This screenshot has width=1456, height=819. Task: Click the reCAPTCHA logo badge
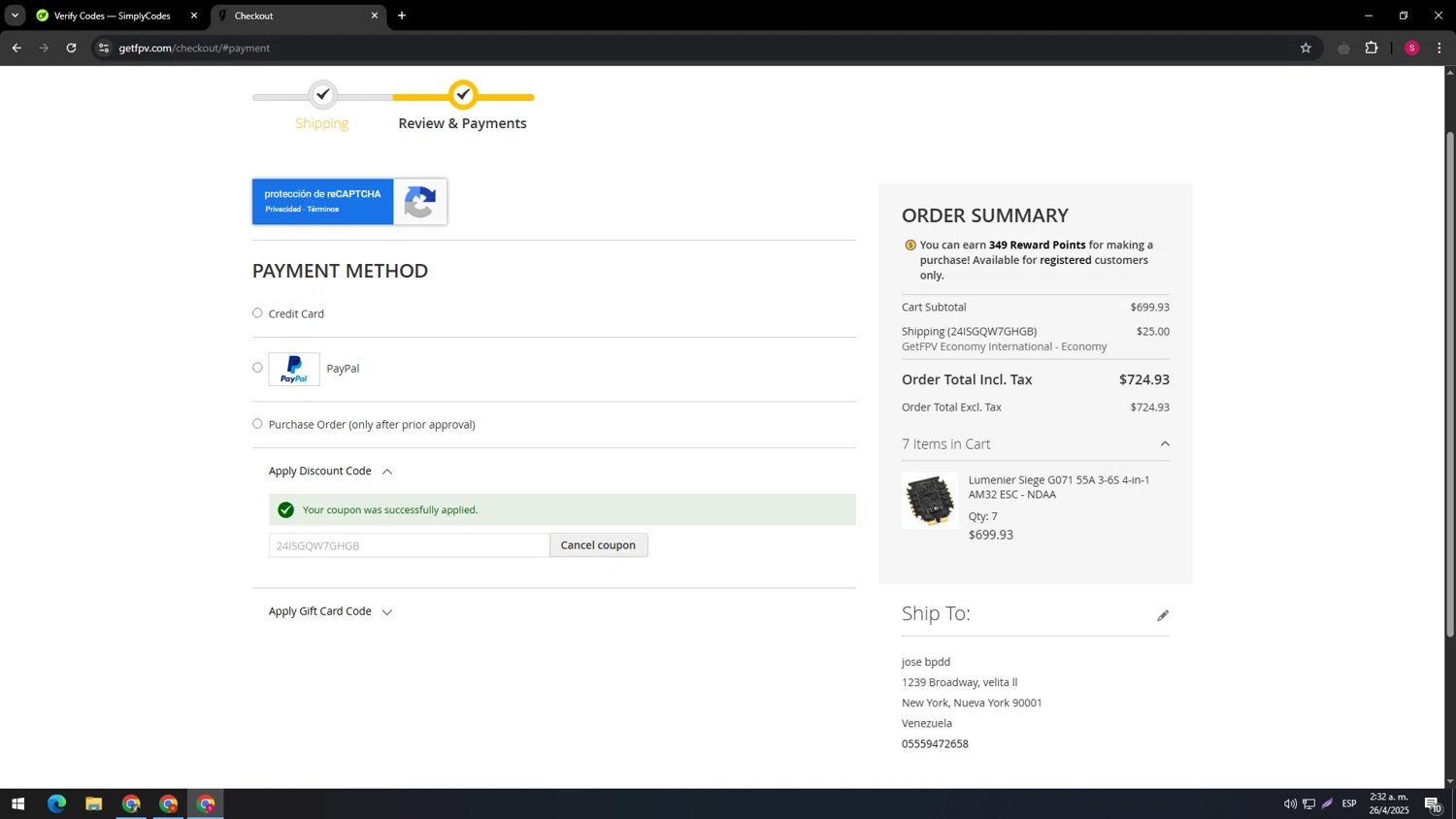(x=420, y=202)
